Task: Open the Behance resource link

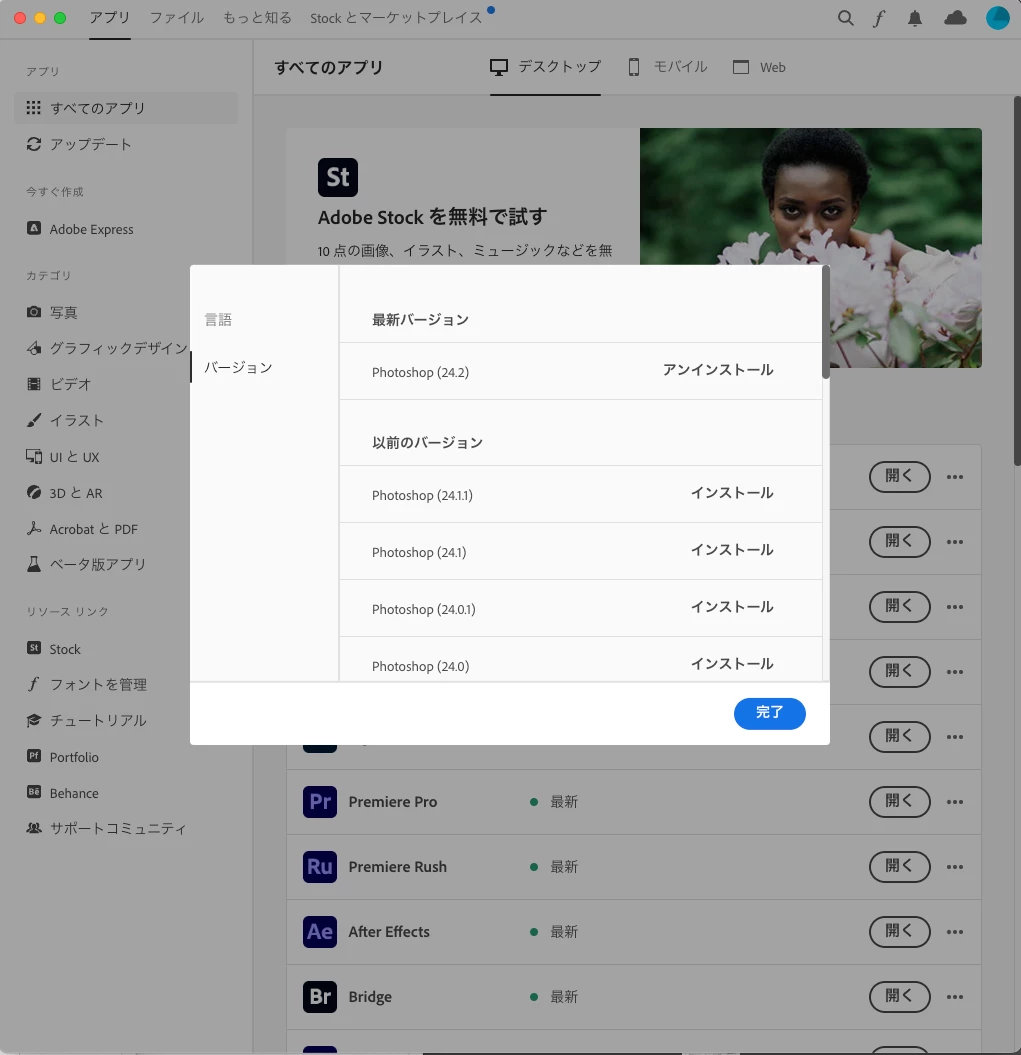Action: click(x=63, y=793)
